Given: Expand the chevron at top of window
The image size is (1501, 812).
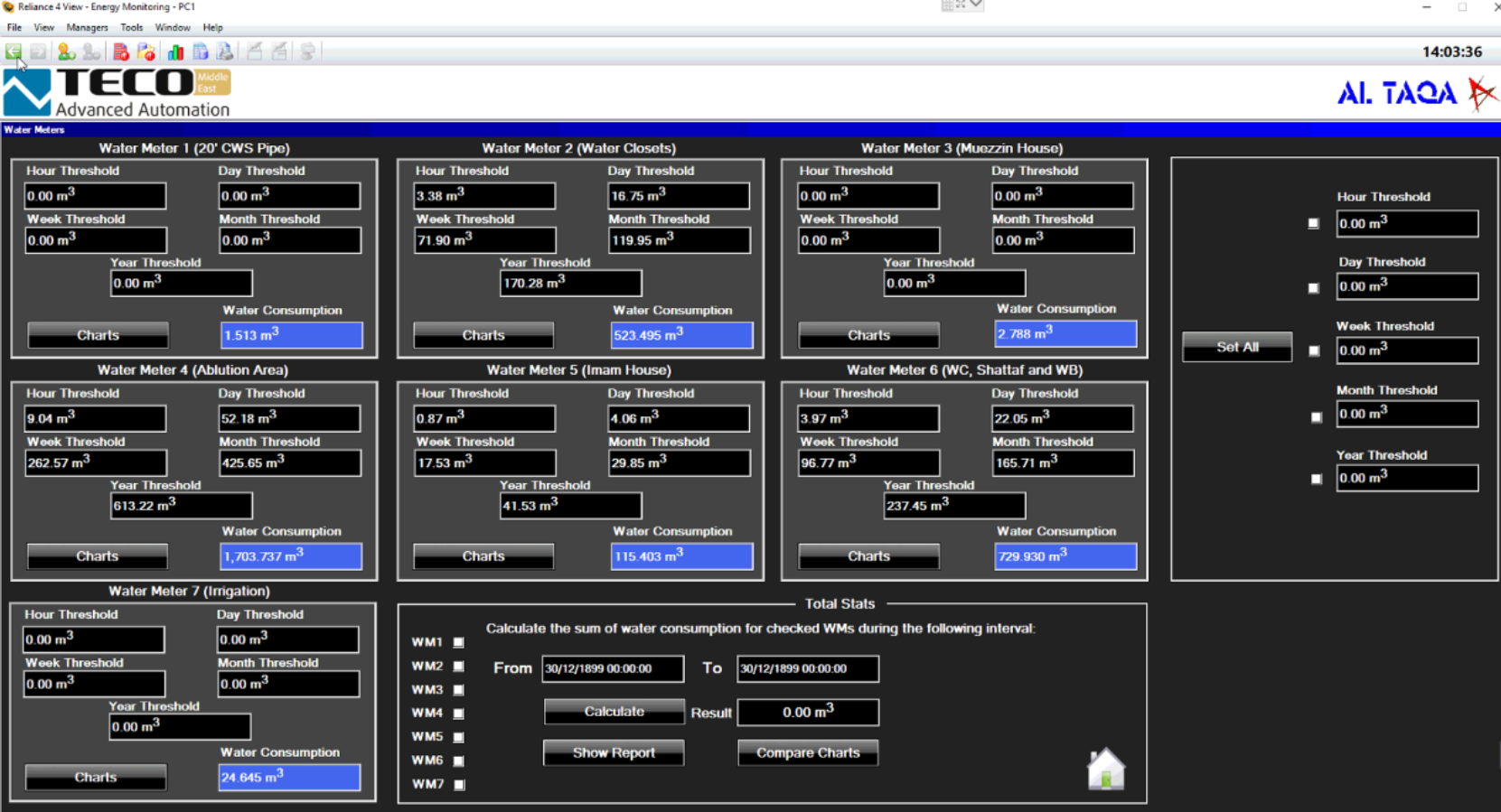Looking at the screenshot, I should [x=976, y=5].
